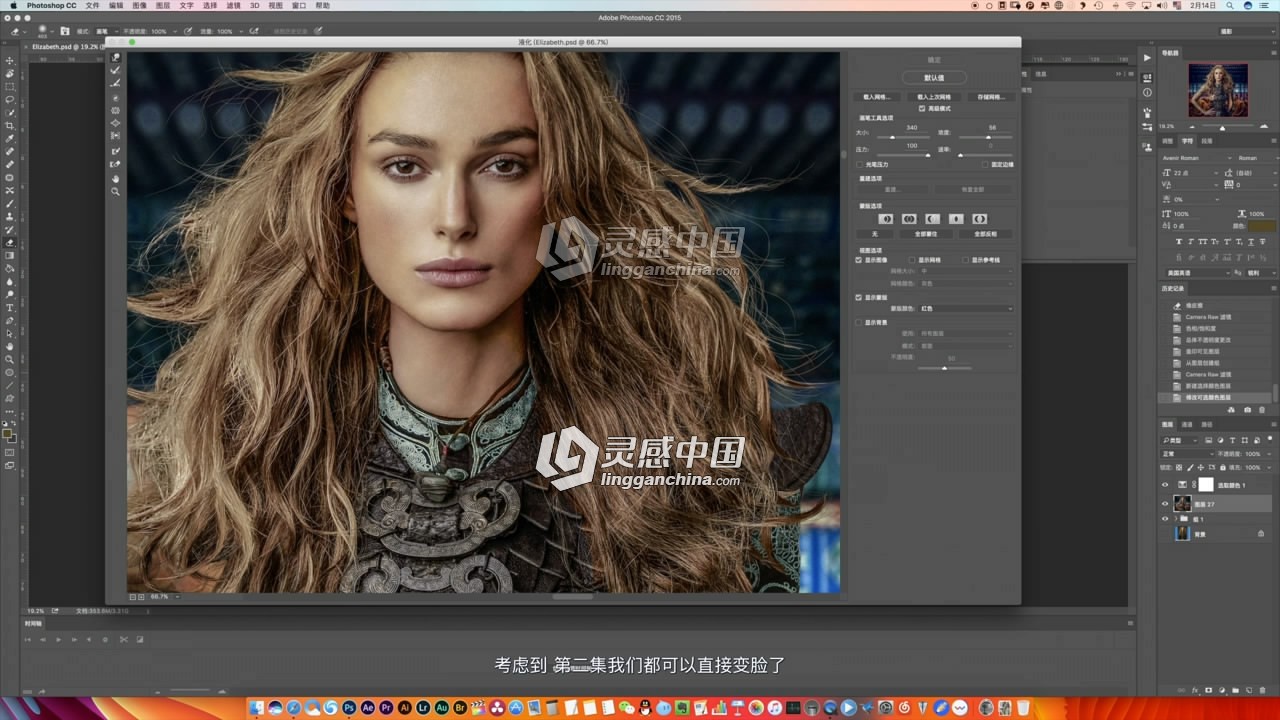
Task: Switch to the Character tab
Action: [x=1188, y=141]
